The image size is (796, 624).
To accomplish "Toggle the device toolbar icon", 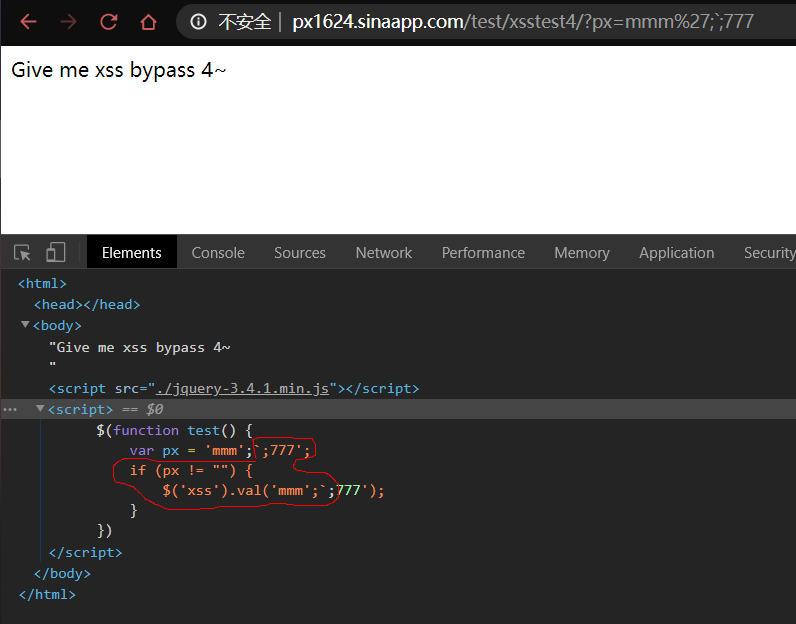I will pos(56,253).
